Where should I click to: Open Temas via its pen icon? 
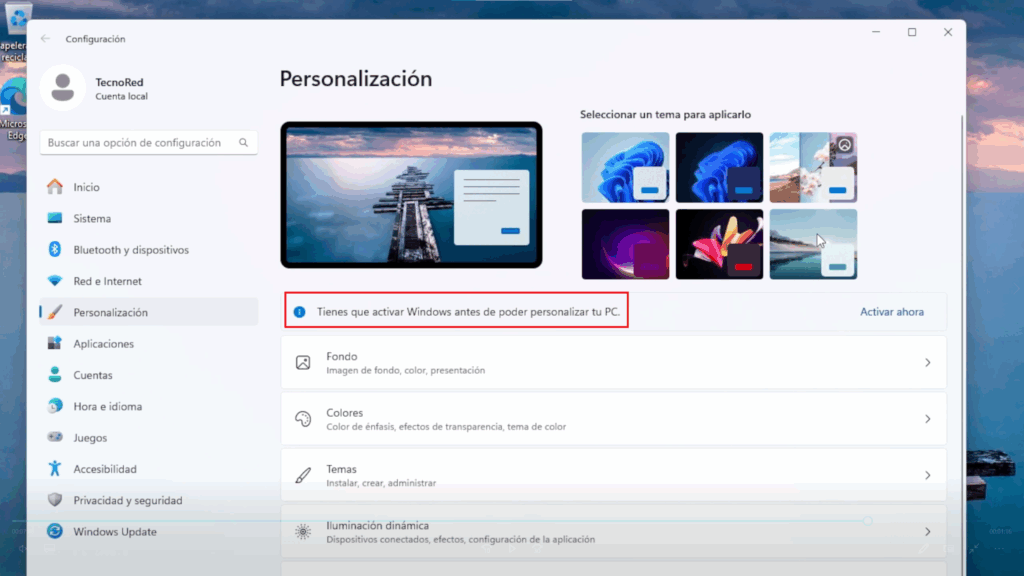pos(303,475)
